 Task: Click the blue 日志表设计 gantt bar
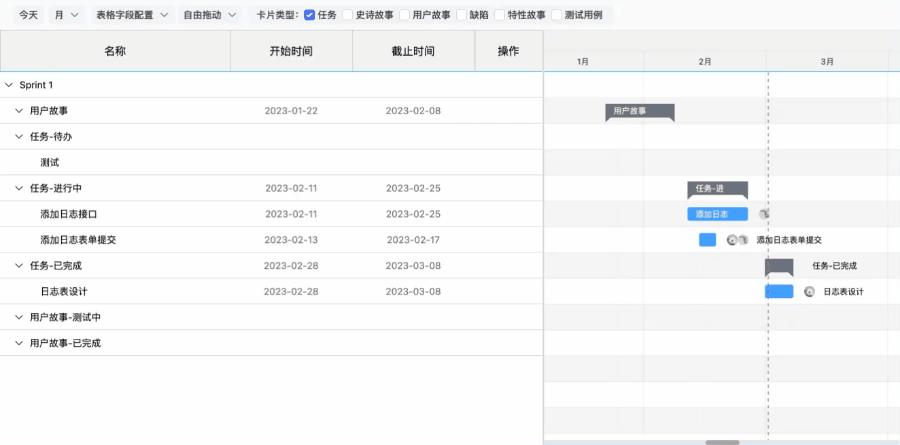coord(779,292)
